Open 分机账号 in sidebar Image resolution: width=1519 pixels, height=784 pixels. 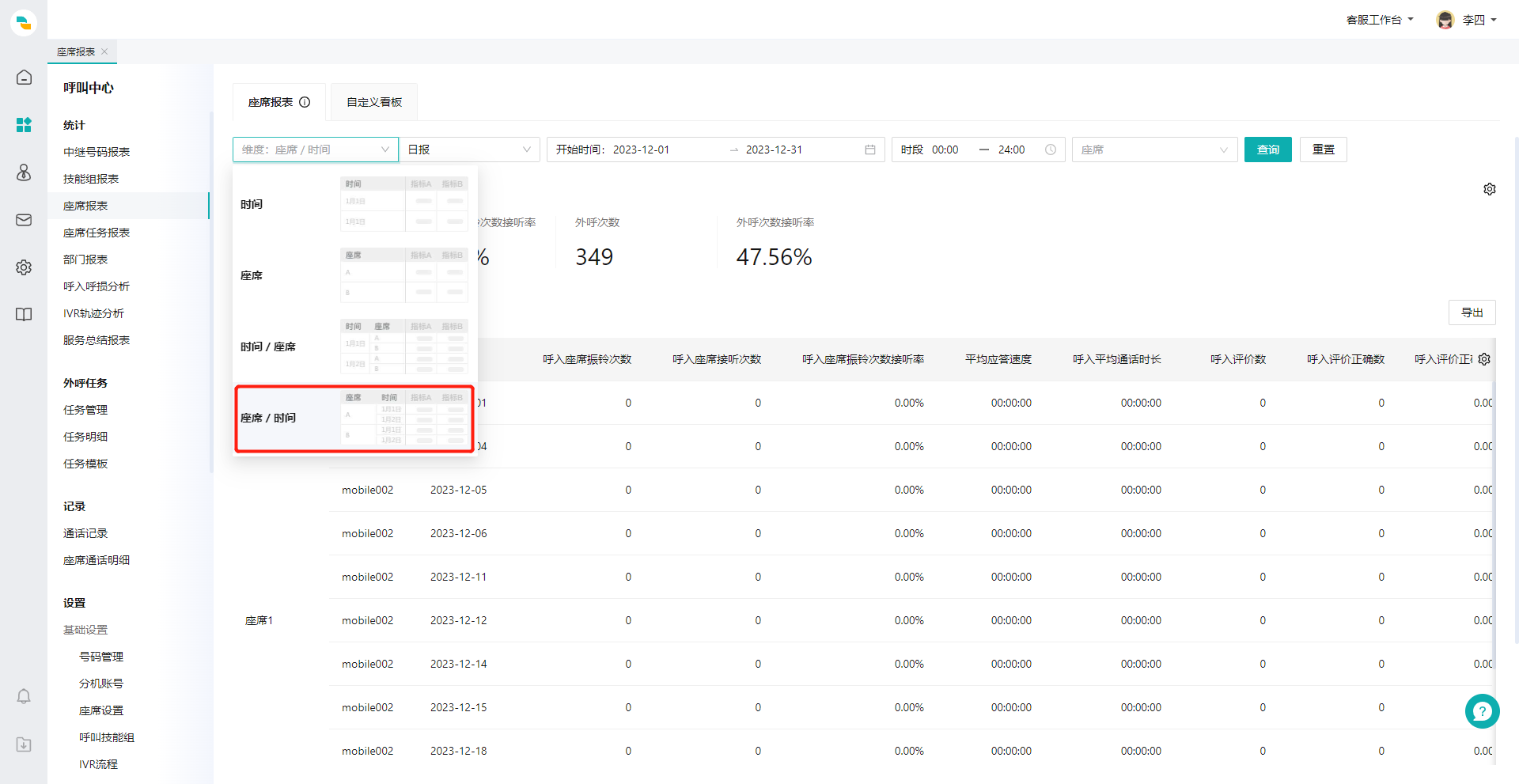point(101,684)
